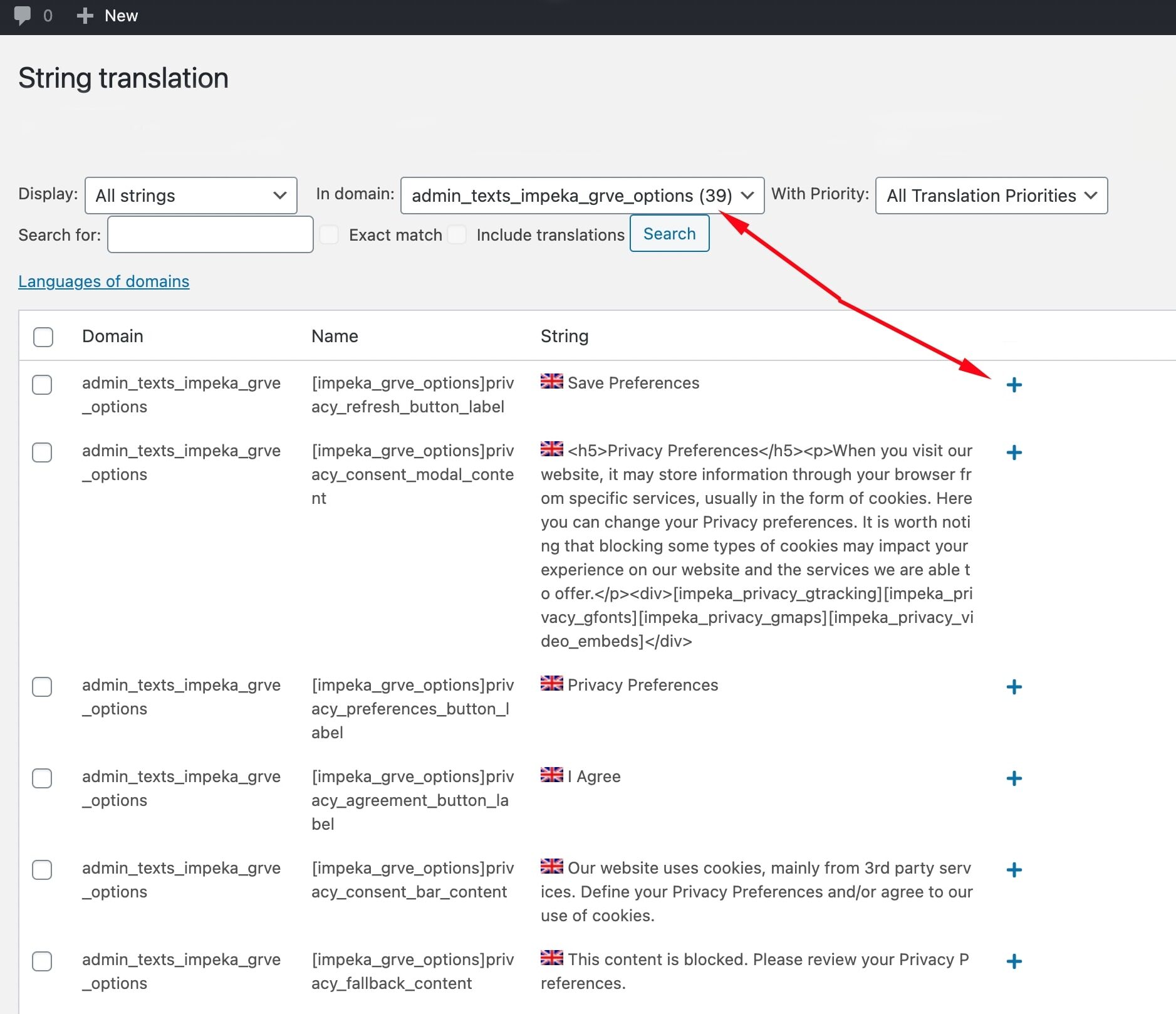
Task: Click the 'This content is blocked' string text
Action: [756, 971]
